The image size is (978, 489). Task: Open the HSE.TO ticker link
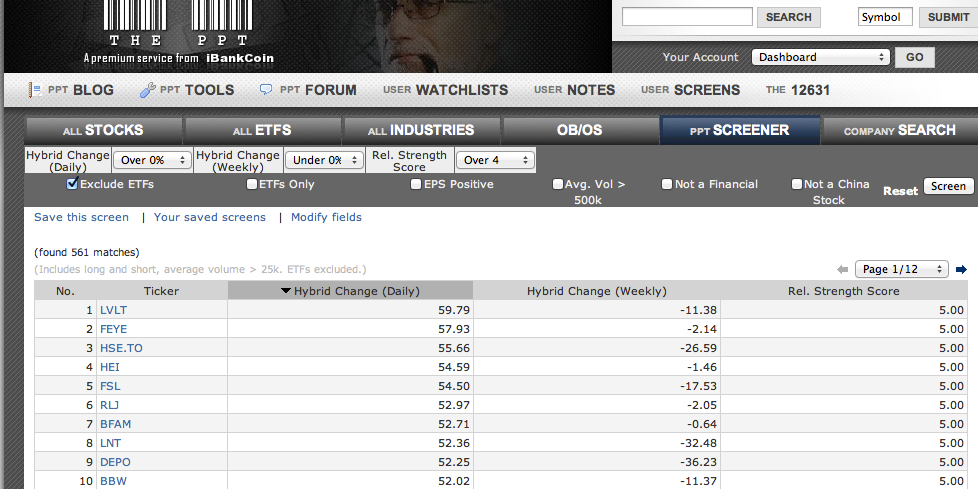pos(121,348)
